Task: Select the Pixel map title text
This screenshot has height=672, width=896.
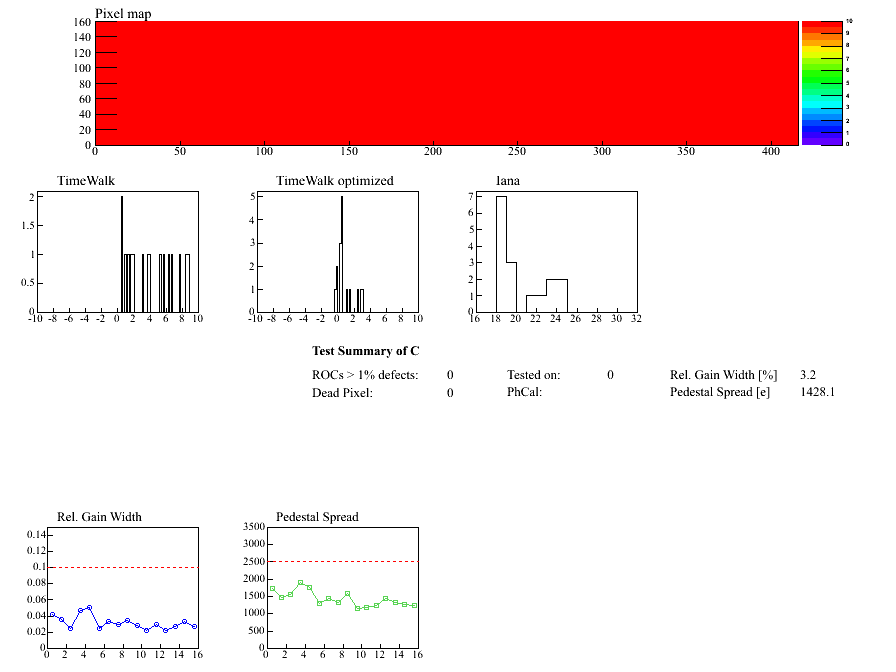Action: coord(123,13)
